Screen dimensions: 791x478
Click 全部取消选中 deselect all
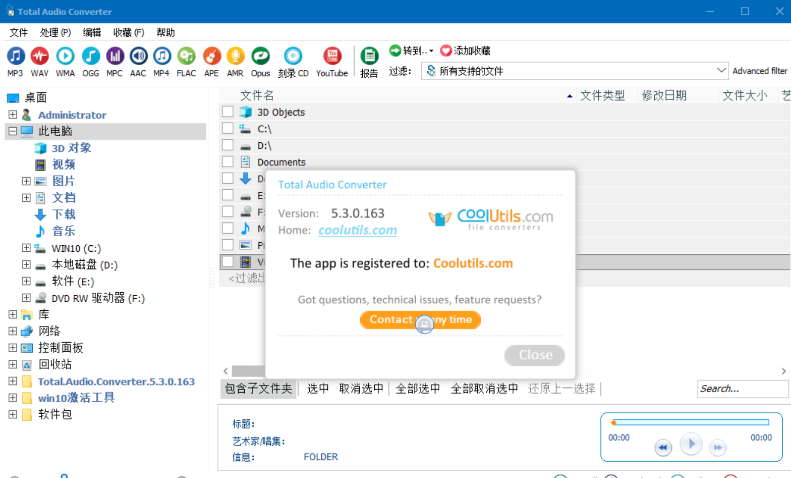pyautogui.click(x=484, y=389)
